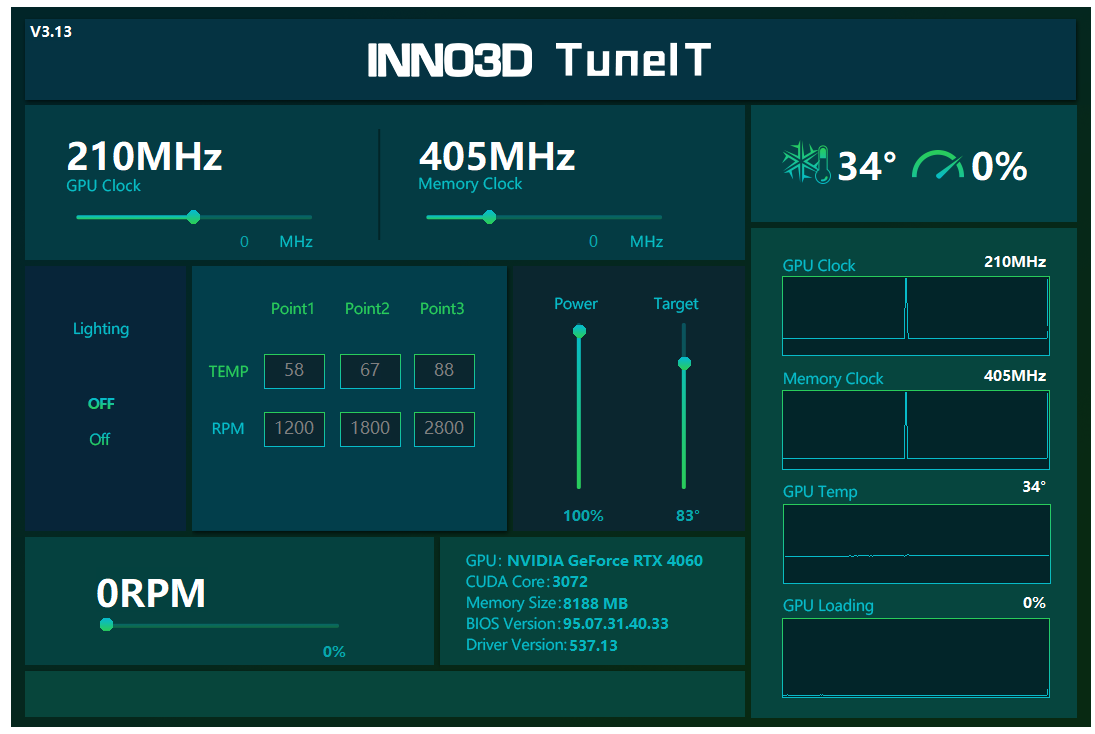Edit the Point3 TEMP field showing 88
1095x734 pixels.
444,371
